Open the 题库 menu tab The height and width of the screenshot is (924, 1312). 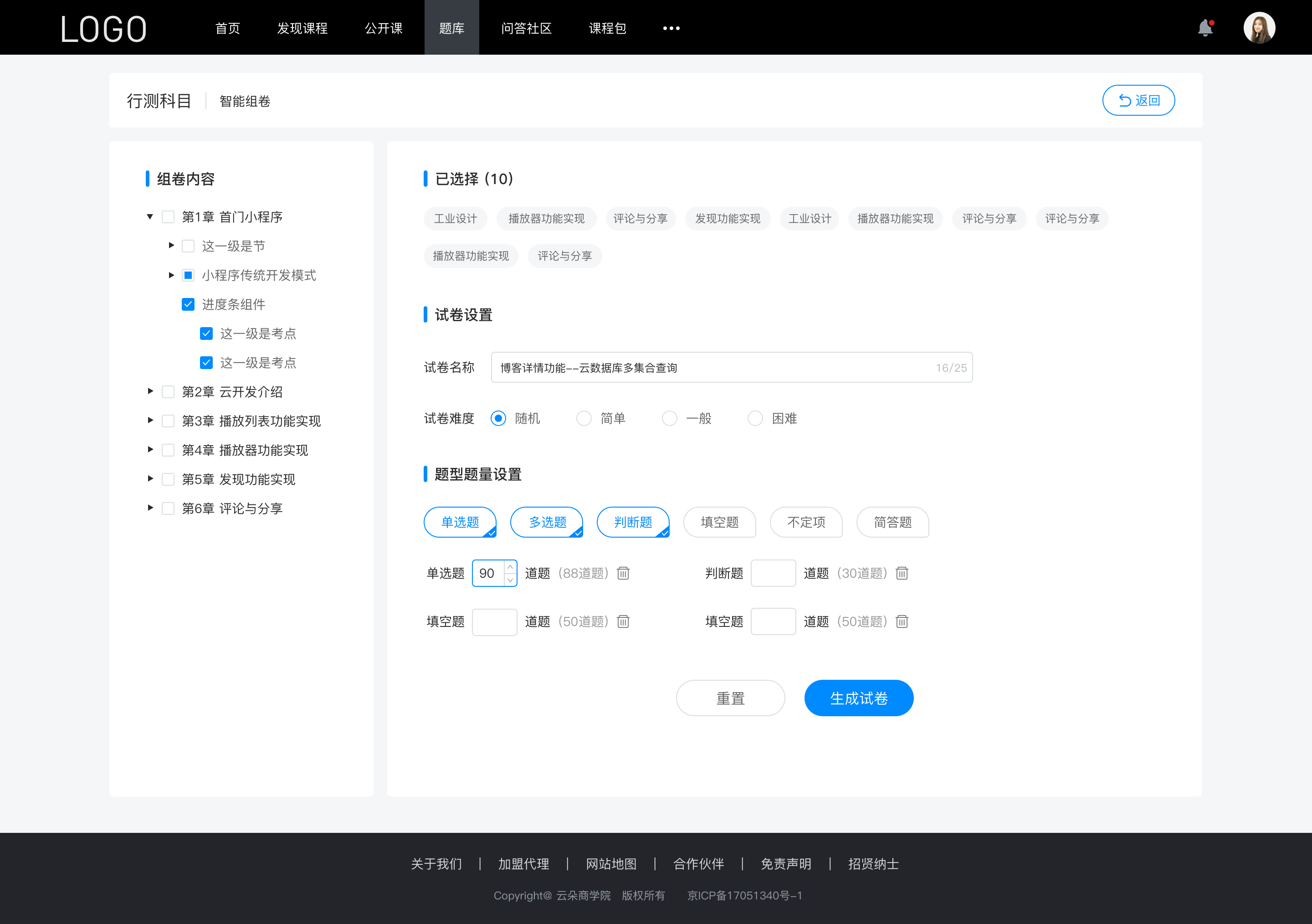(449, 27)
